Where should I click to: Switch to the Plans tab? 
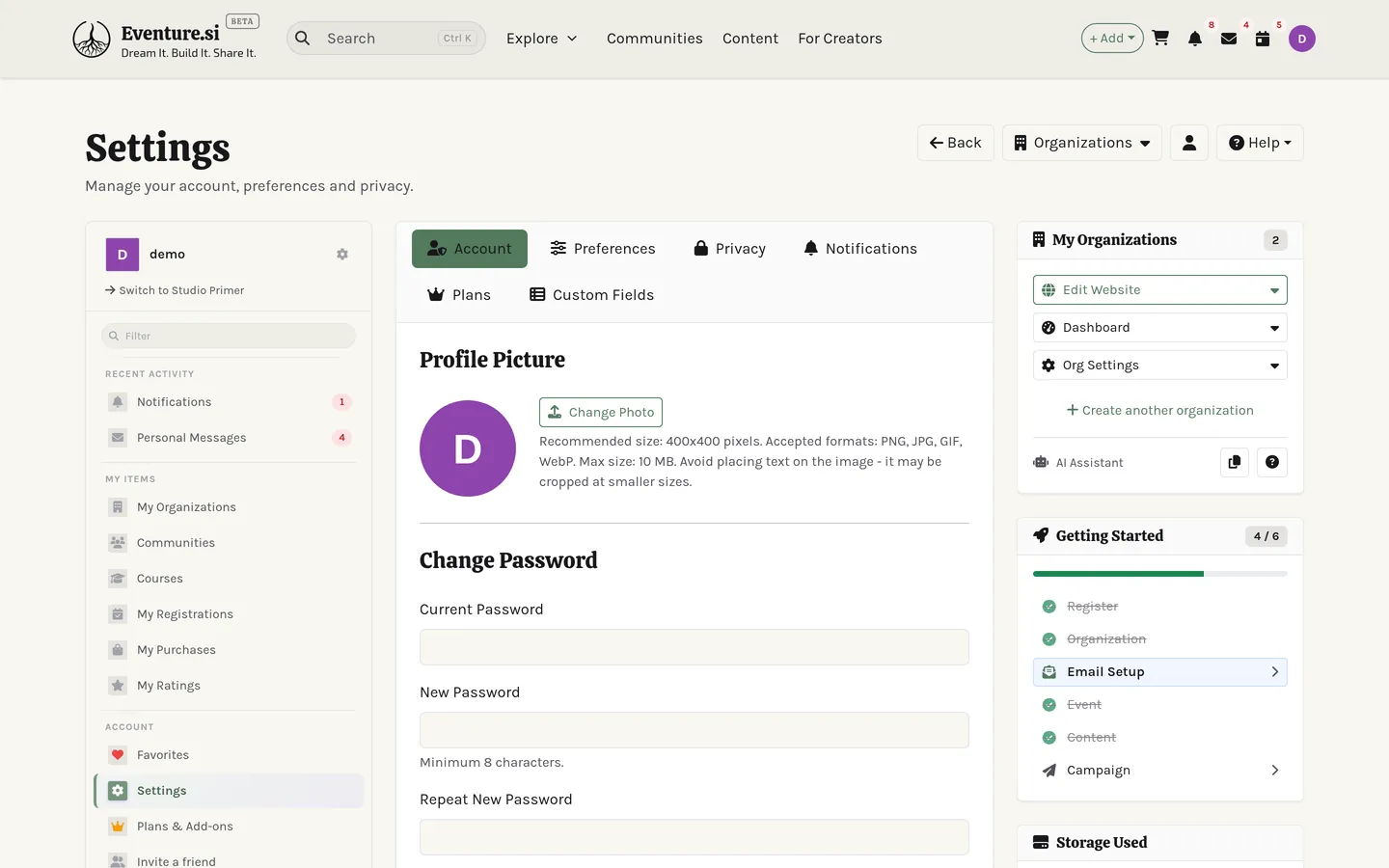459,295
